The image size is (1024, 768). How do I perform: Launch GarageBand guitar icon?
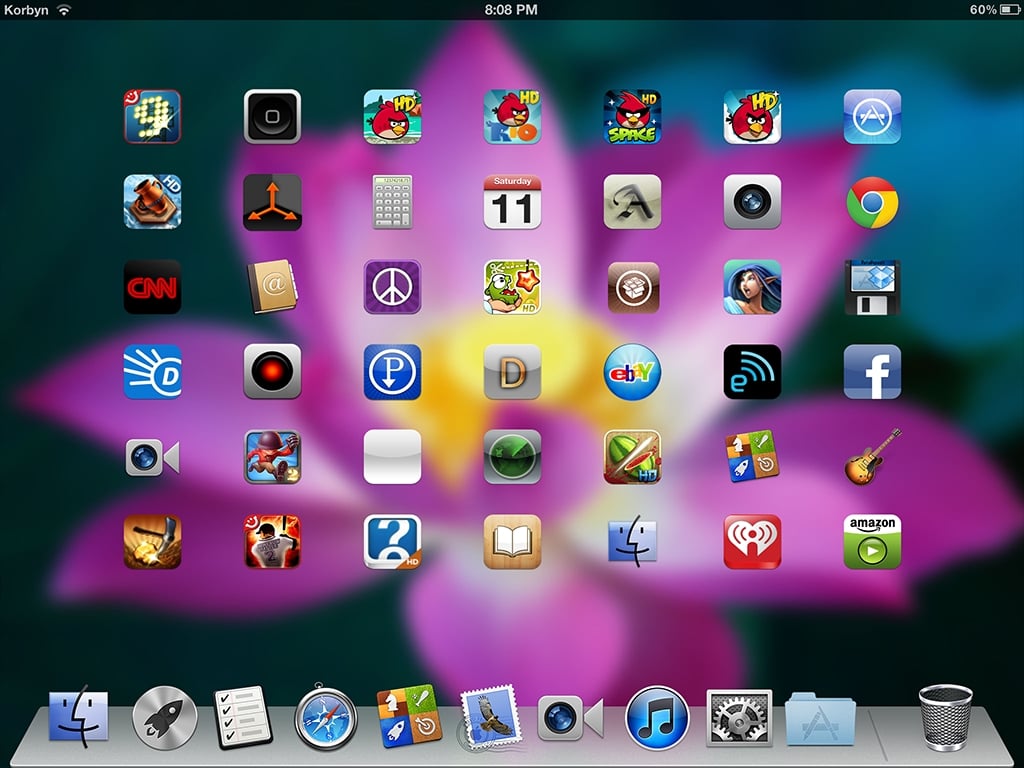872,456
